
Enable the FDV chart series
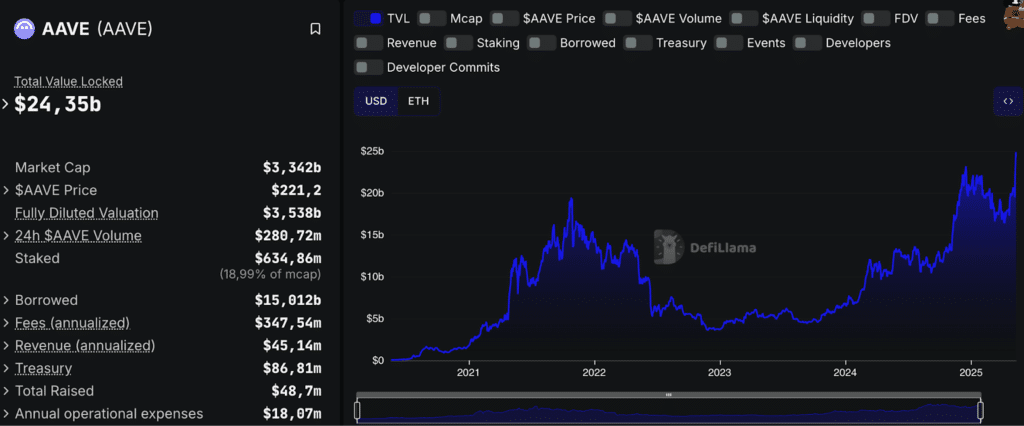point(876,18)
